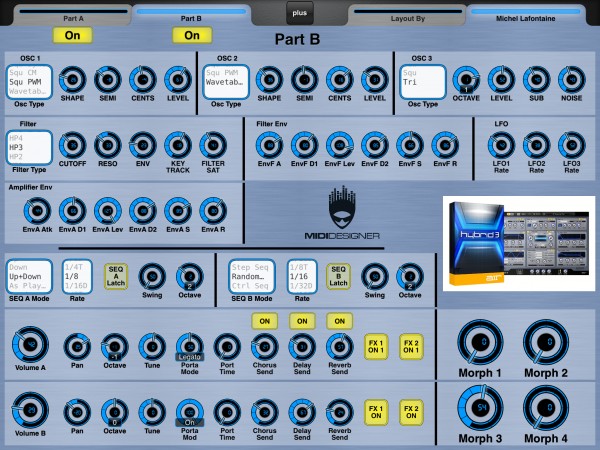Click the Morph 2 knob

[546, 342]
